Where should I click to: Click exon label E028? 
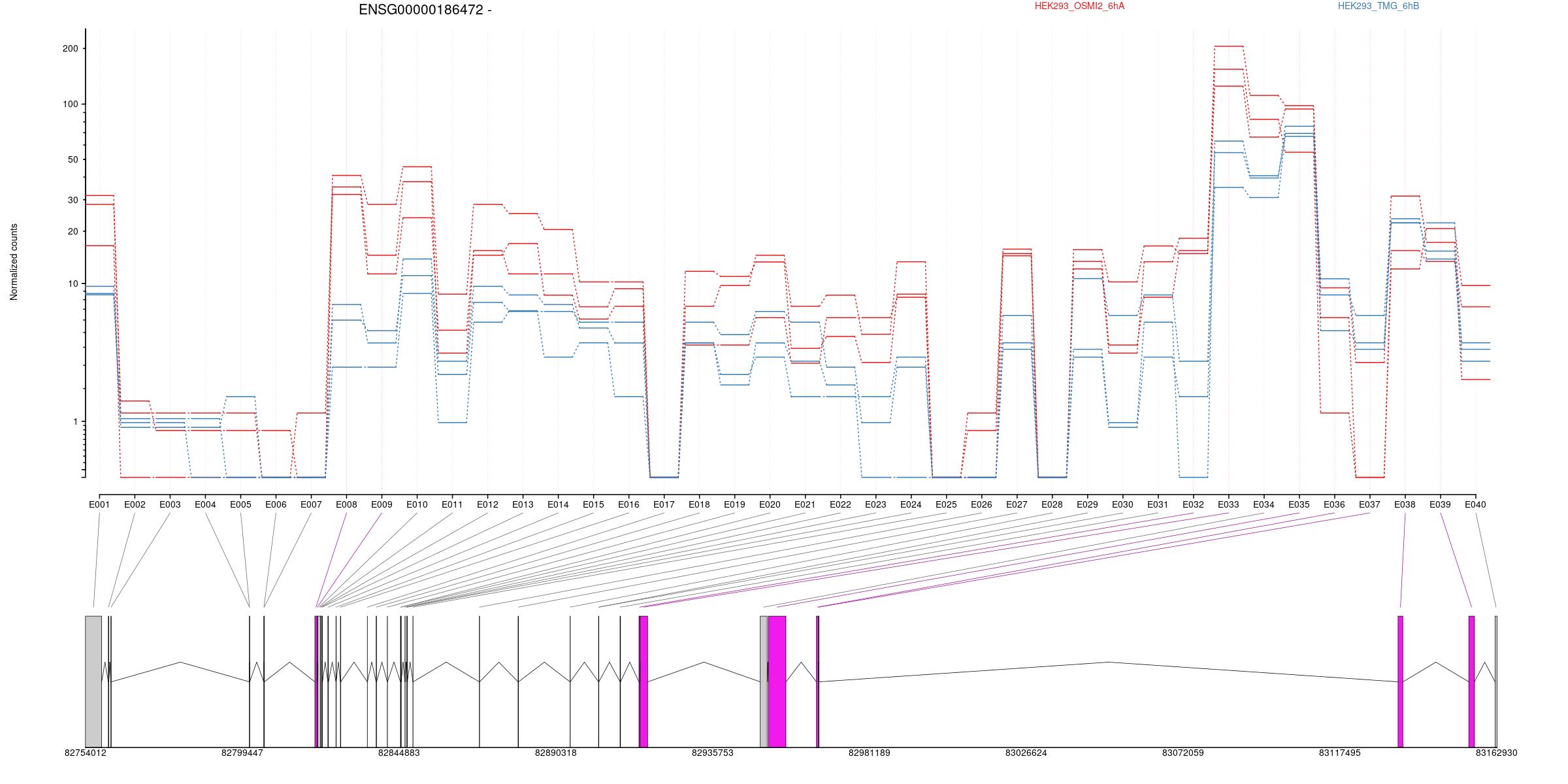click(1052, 504)
